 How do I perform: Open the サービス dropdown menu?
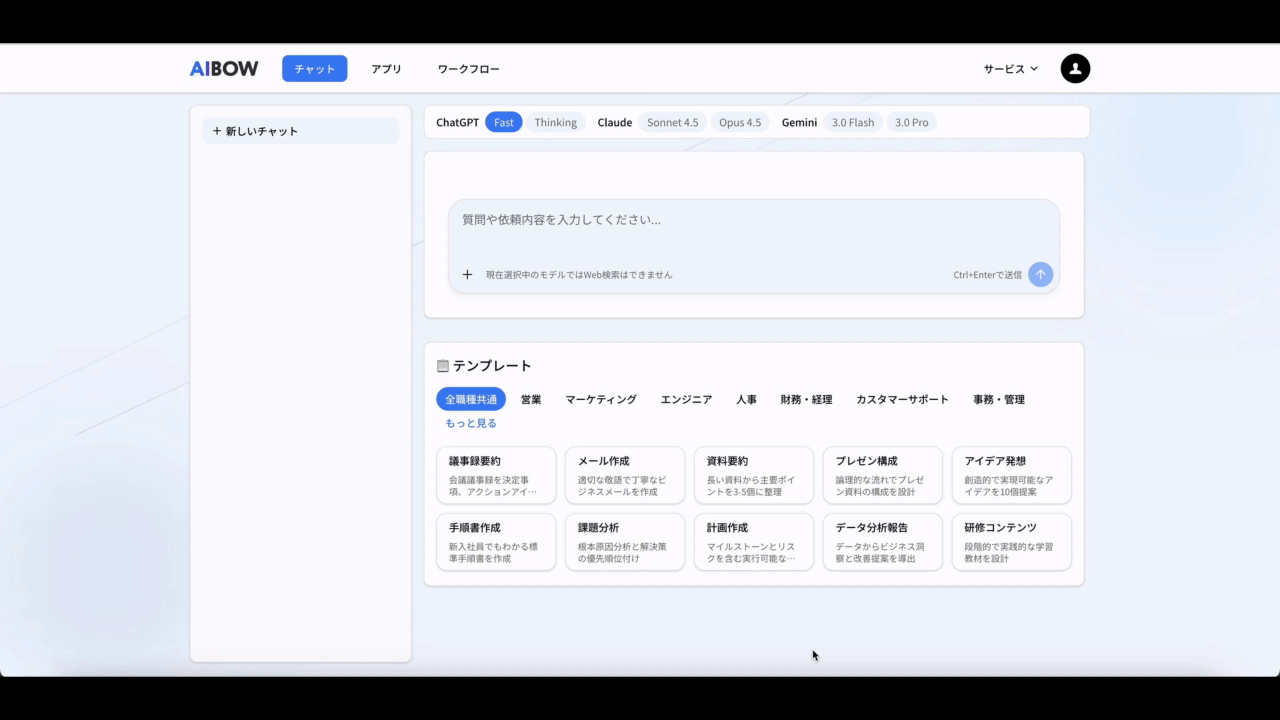click(x=1010, y=69)
